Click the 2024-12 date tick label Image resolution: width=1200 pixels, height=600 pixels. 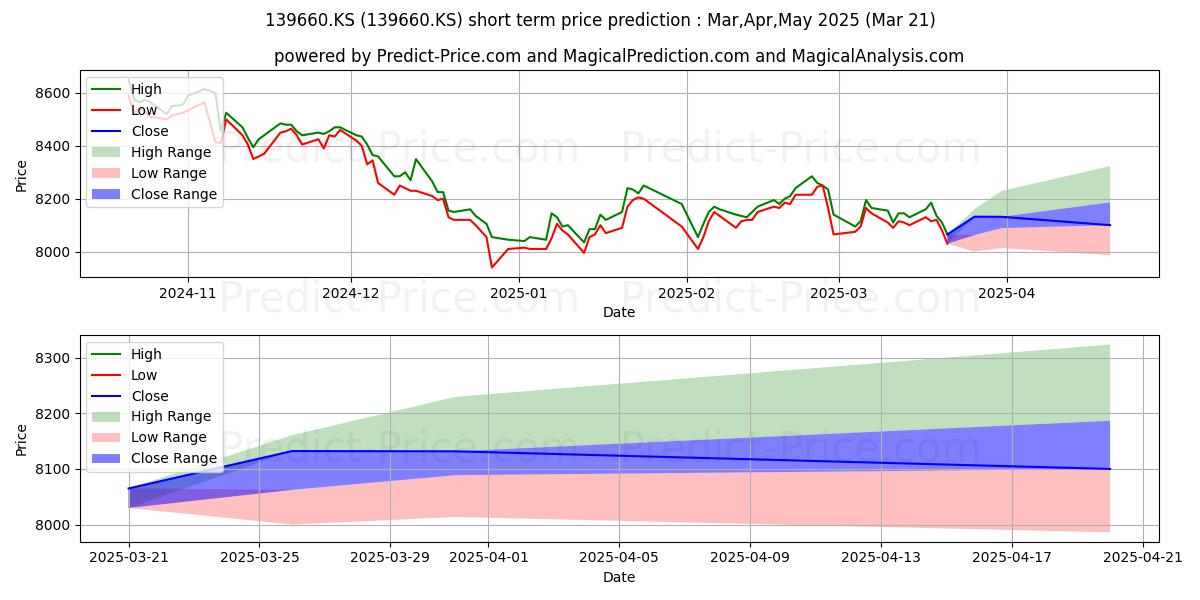pos(351,293)
